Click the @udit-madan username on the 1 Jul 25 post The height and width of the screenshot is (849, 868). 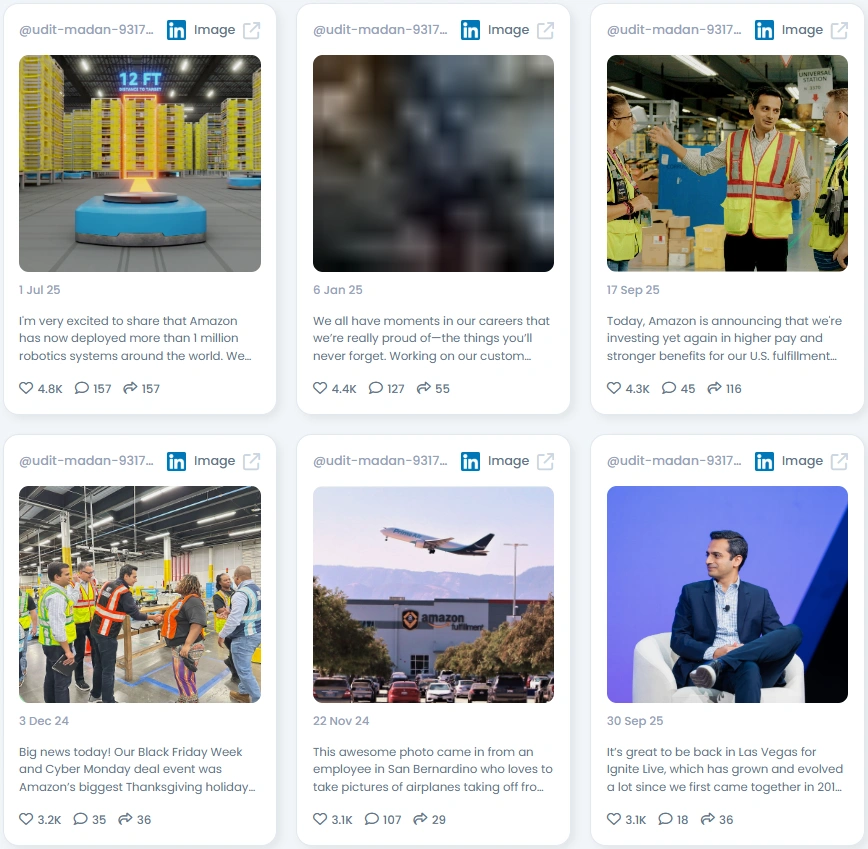coord(86,30)
